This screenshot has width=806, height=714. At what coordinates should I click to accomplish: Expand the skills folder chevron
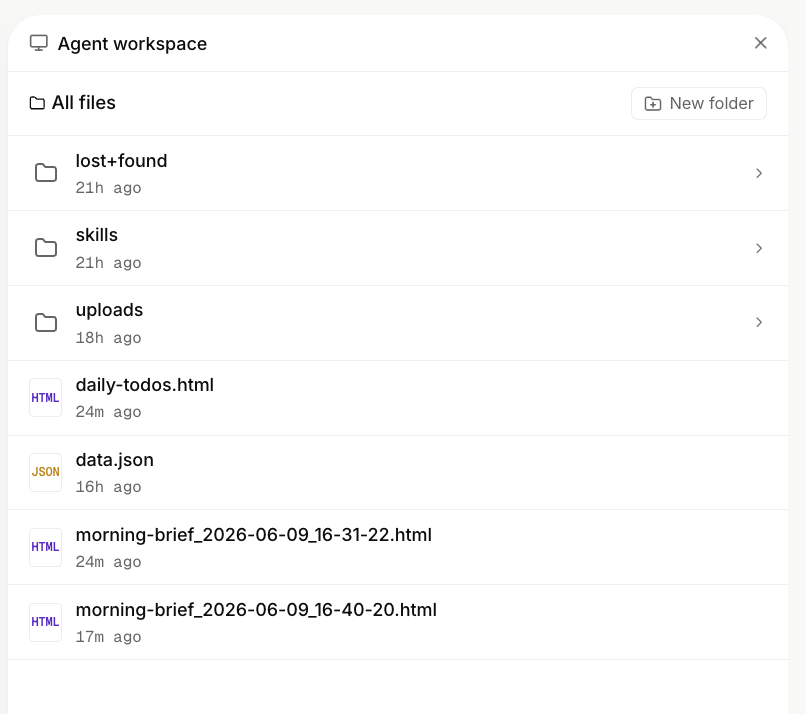point(759,248)
